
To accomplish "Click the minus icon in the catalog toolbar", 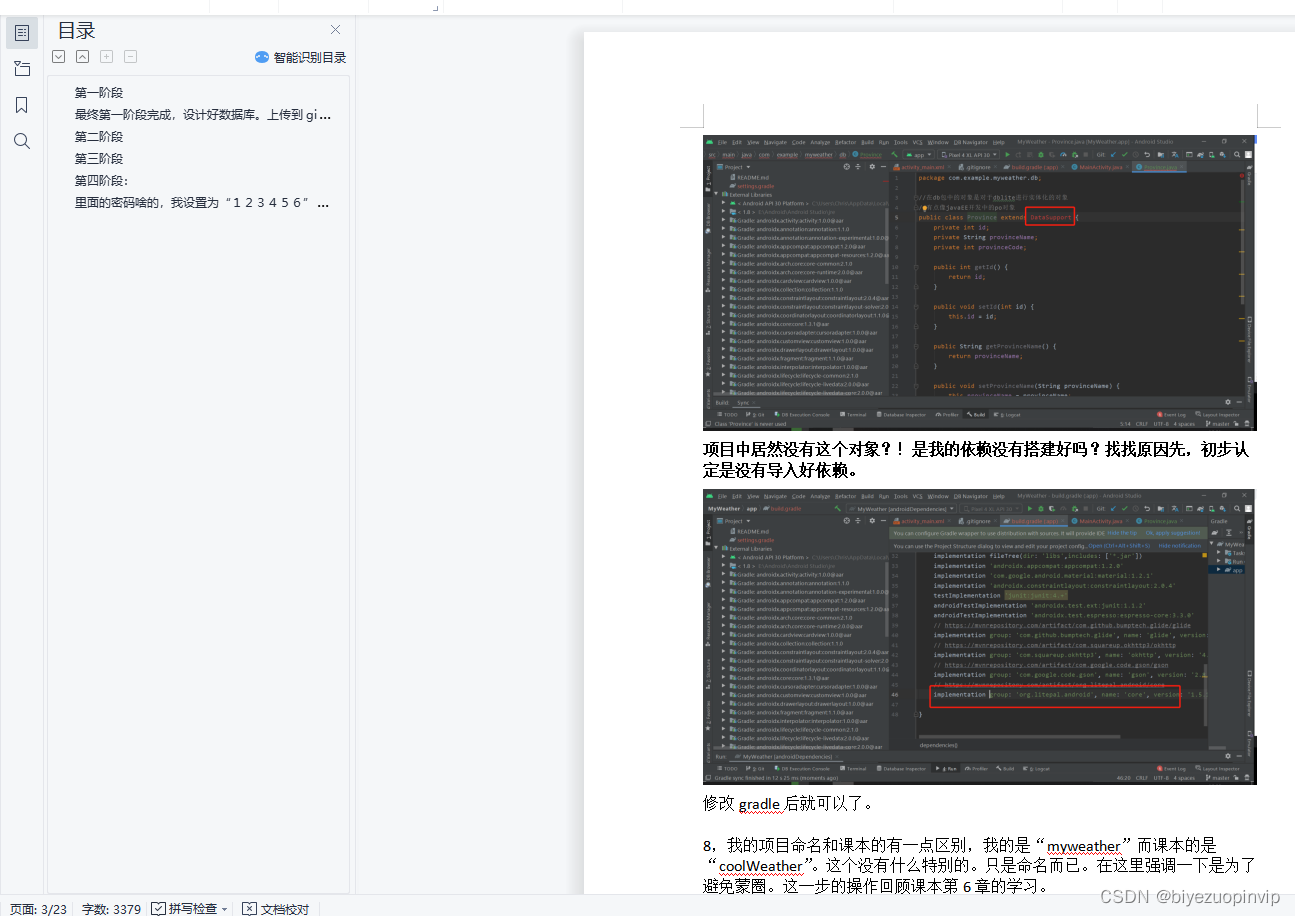I will (130, 57).
